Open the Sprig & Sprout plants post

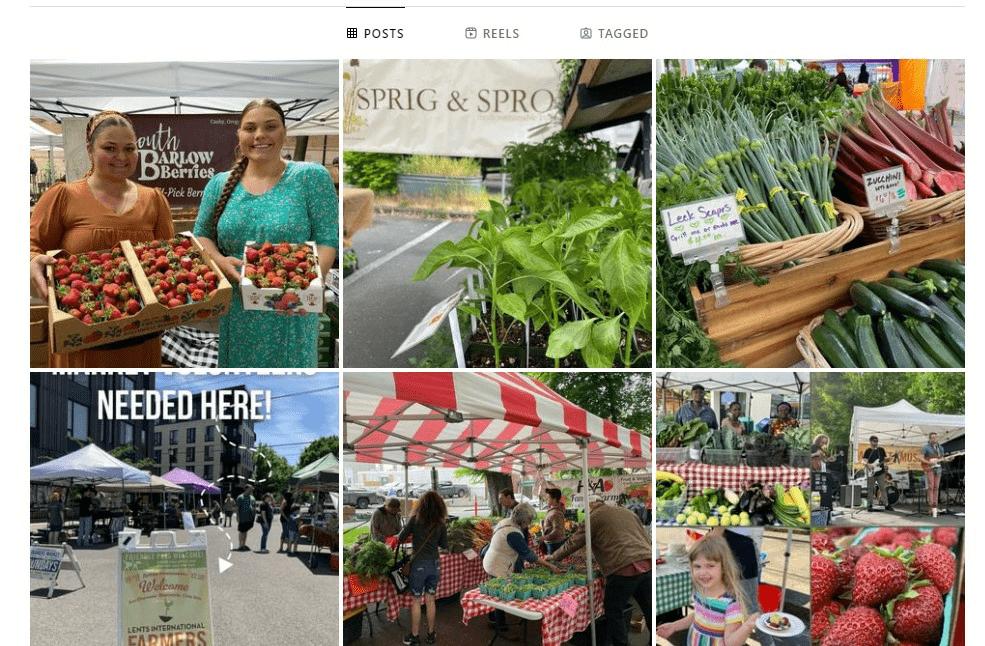(x=497, y=214)
